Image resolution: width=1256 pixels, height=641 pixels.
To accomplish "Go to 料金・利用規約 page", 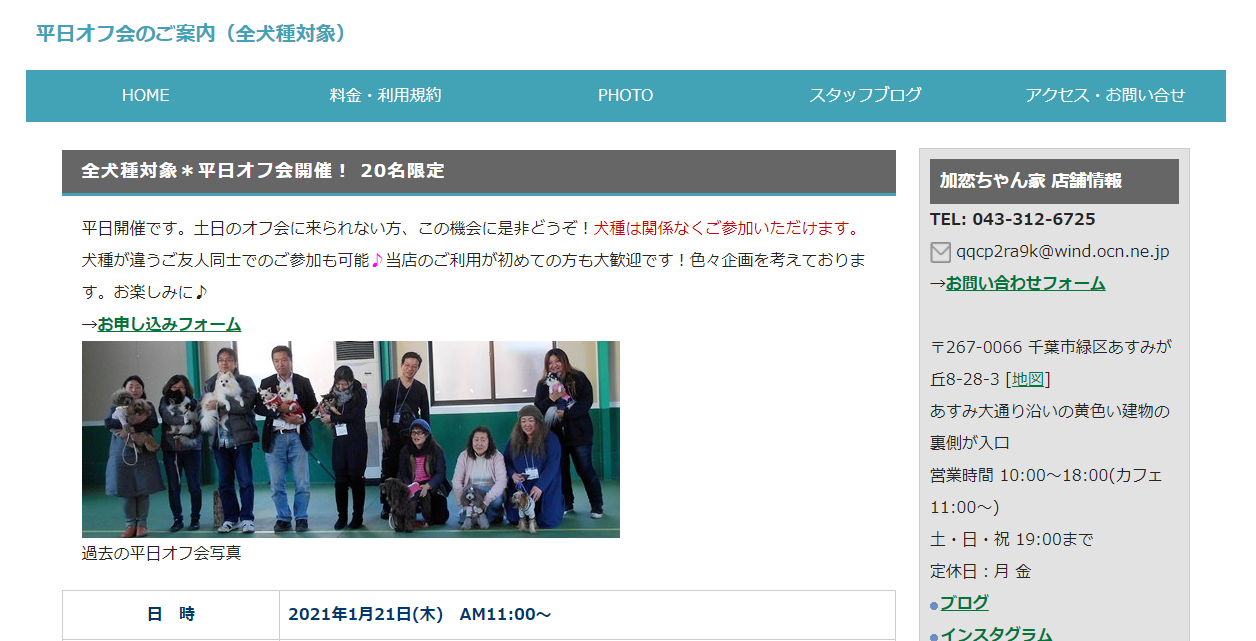I will pos(385,95).
